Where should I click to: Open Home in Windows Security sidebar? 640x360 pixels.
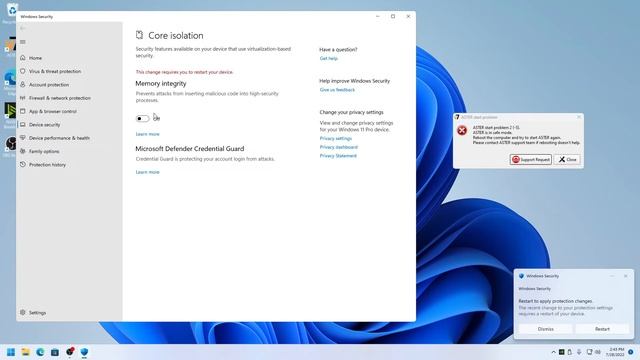click(x=35, y=58)
